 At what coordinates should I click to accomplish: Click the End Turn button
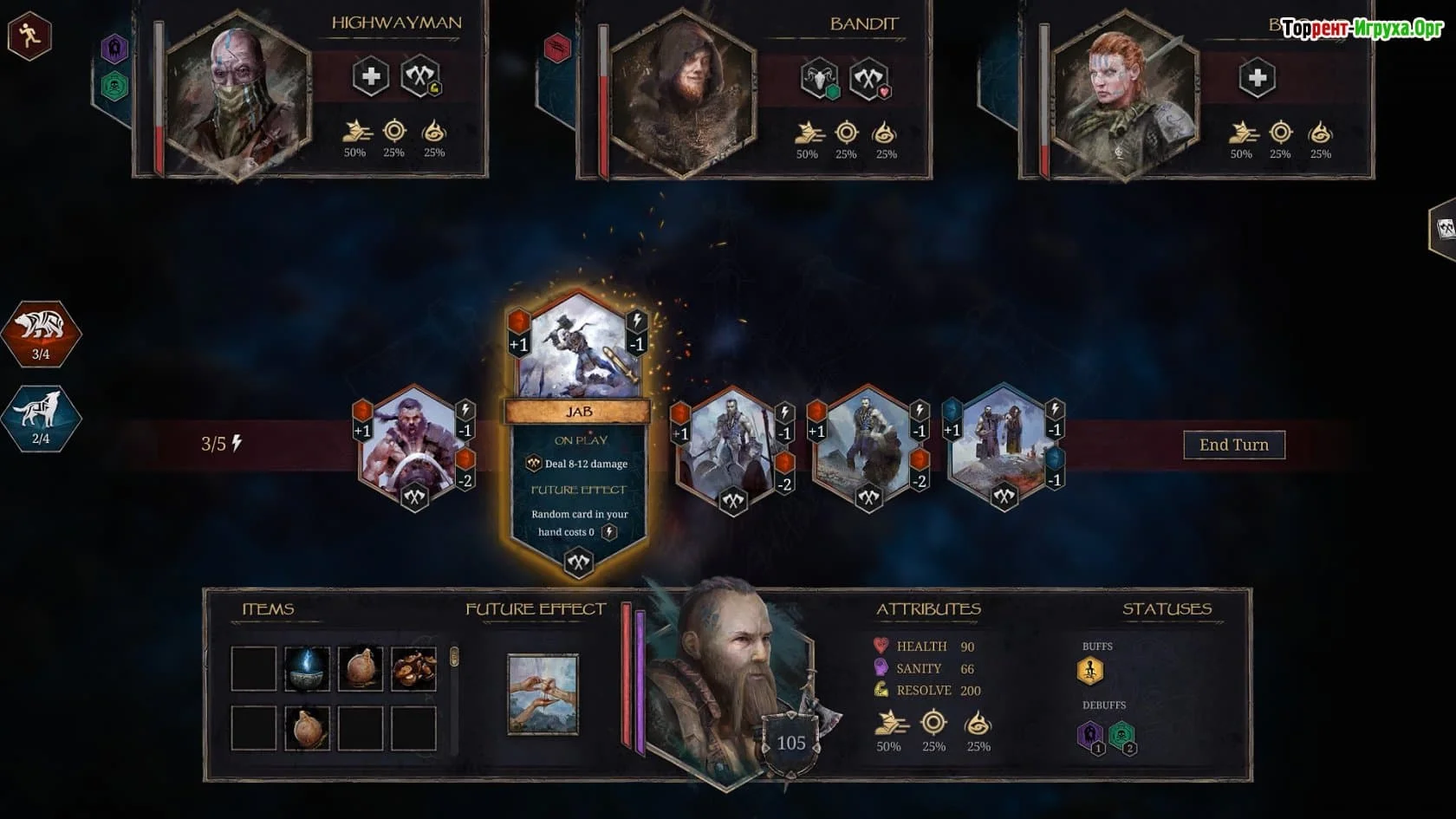tap(1233, 445)
